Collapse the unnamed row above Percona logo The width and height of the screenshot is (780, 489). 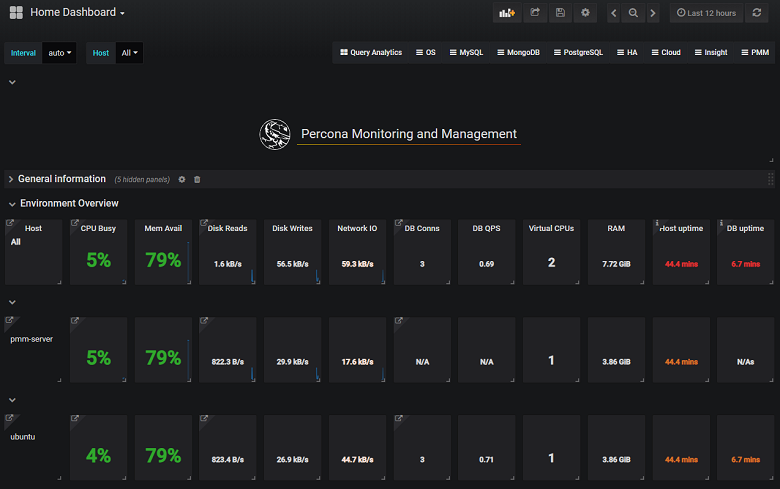click(x=12, y=82)
